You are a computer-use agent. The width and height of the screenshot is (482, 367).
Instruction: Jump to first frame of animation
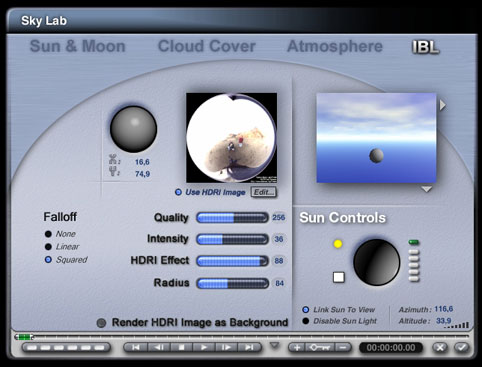(x=136, y=348)
